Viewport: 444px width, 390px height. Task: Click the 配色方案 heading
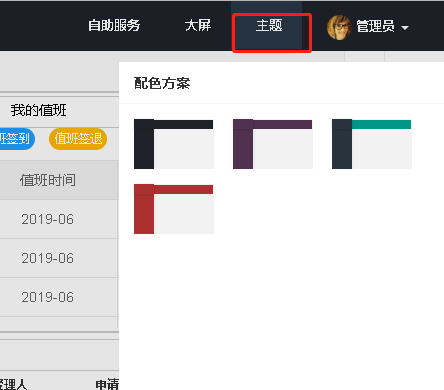[162, 83]
